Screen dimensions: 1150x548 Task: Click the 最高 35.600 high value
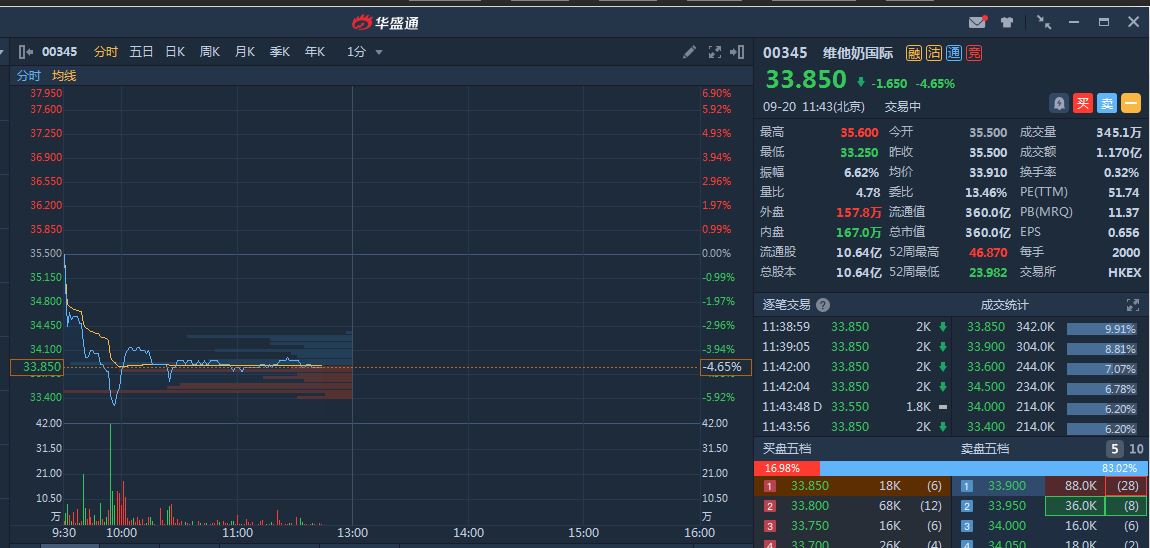click(860, 132)
